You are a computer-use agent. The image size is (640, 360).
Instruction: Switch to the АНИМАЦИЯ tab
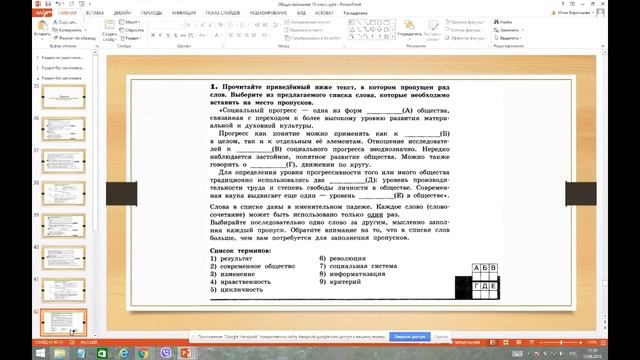[184, 13]
